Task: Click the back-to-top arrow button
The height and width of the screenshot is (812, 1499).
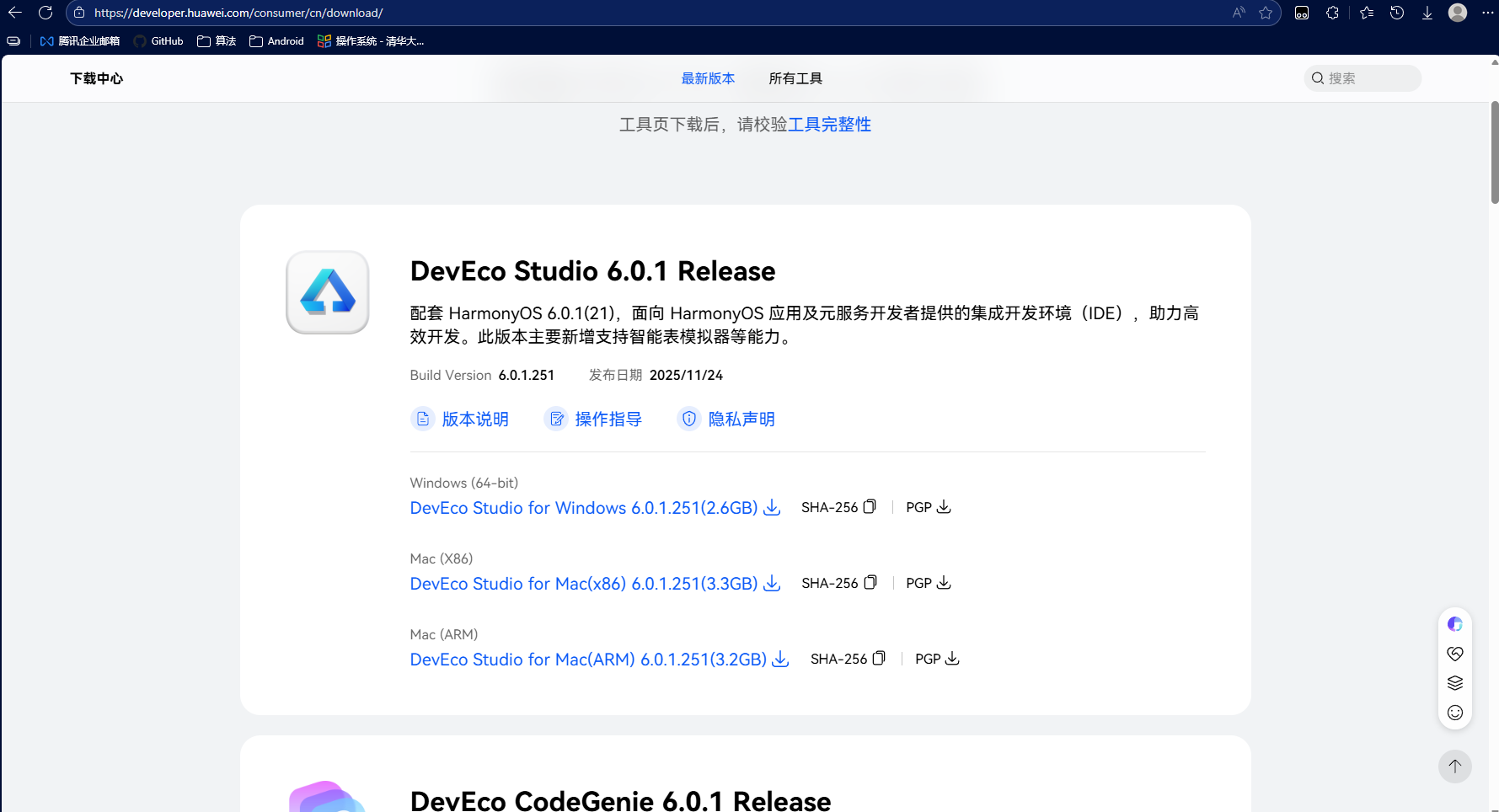Action: click(x=1454, y=767)
